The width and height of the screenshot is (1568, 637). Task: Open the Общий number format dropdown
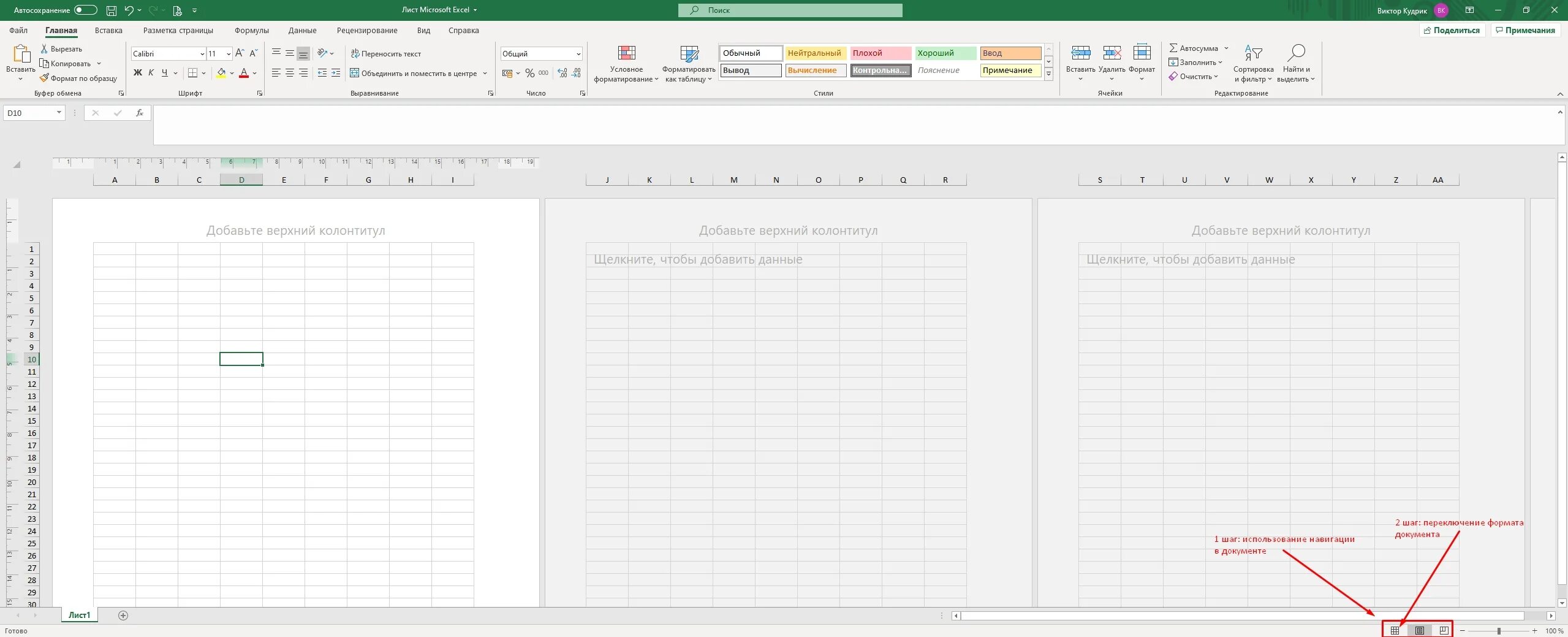click(578, 54)
